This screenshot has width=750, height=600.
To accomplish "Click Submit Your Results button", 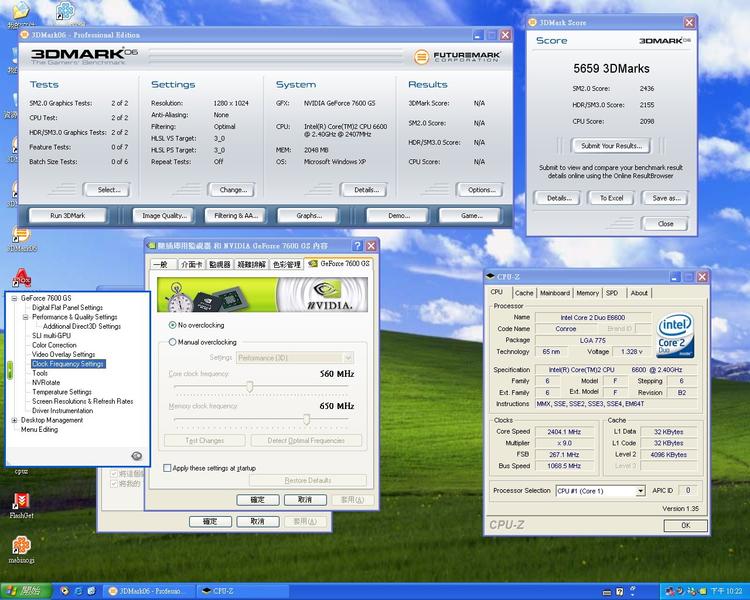I will click(611, 145).
